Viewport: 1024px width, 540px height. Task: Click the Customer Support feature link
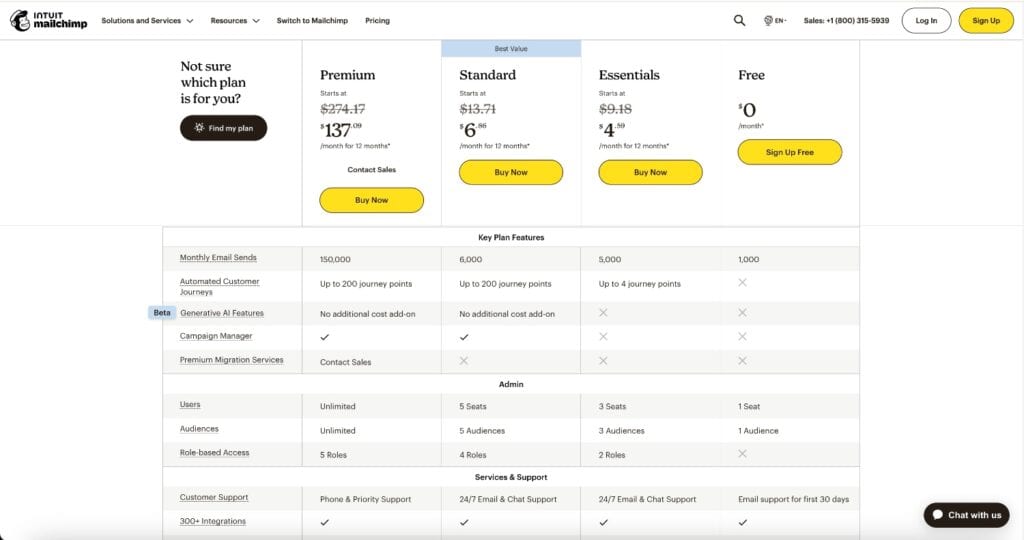tap(214, 497)
